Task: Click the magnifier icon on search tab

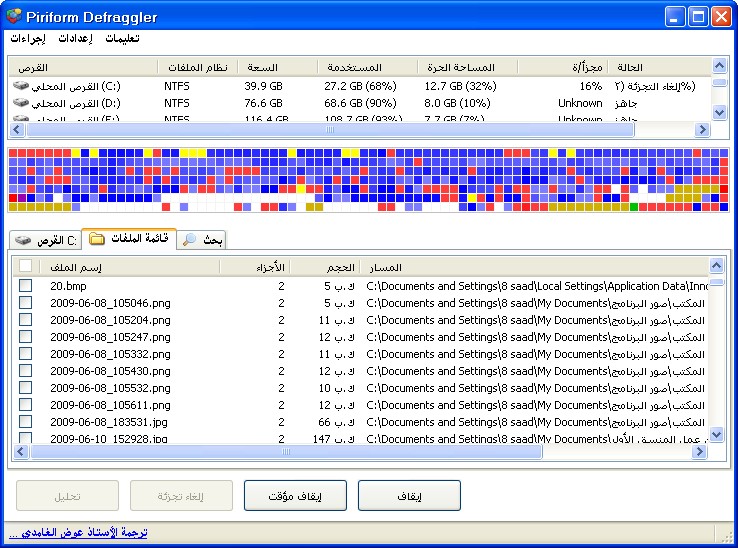Action: click(x=189, y=240)
